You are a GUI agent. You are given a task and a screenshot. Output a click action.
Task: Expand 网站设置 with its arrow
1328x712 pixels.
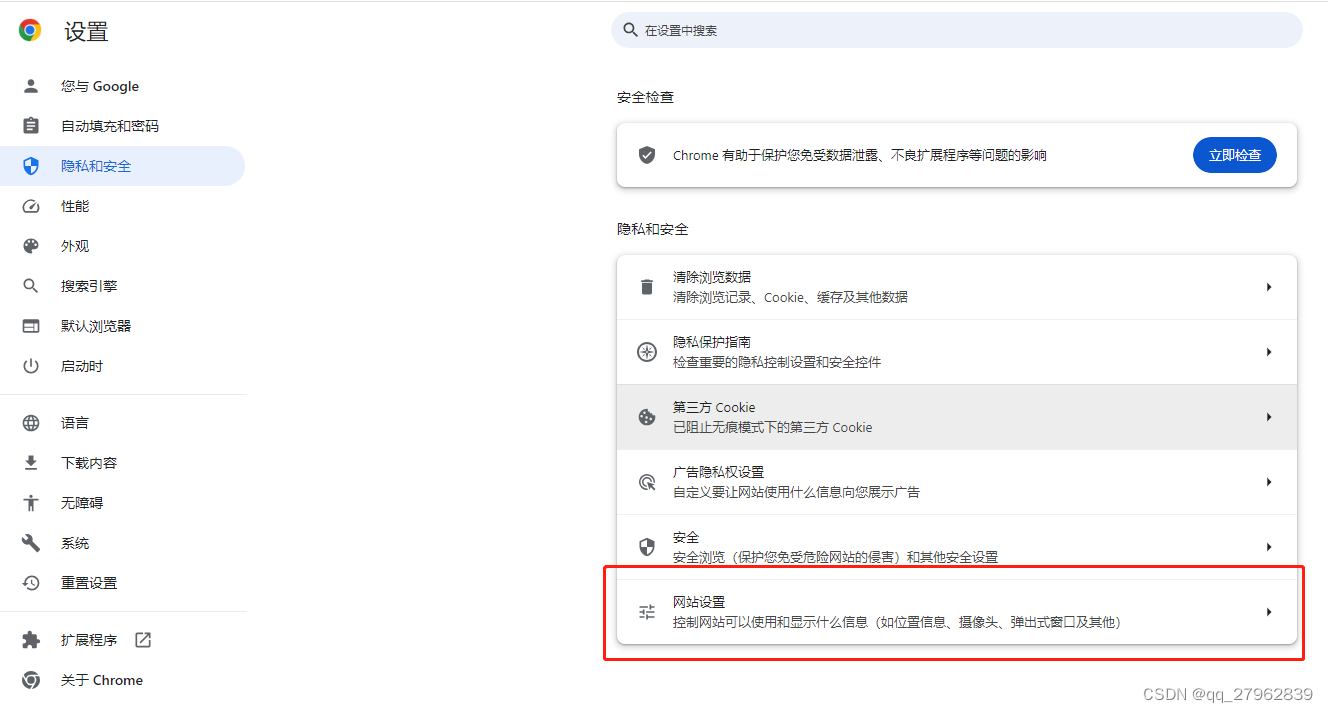coord(1269,612)
